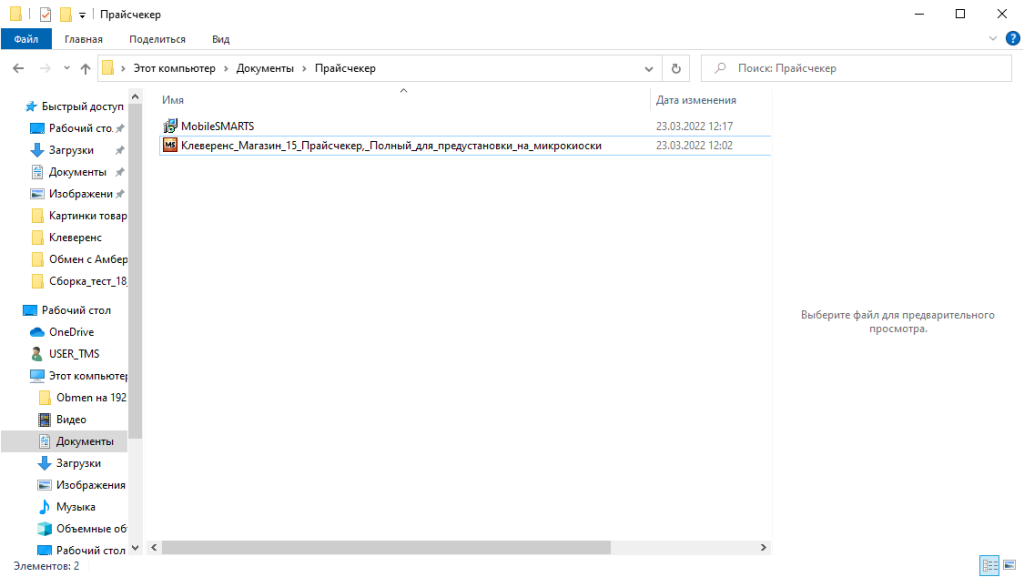Open Изображения under Этот компьютер
This screenshot has height=577, width=1024.
point(90,485)
